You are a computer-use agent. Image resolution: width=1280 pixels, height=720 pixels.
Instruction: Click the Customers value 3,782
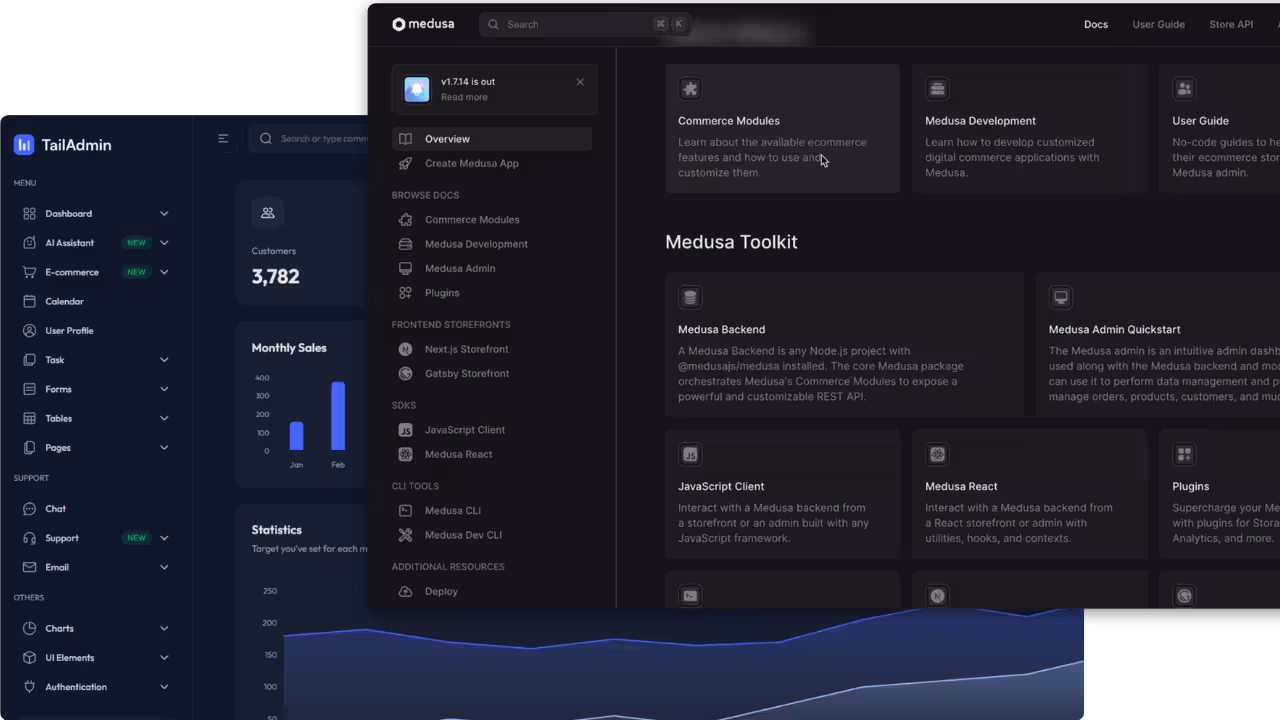[x=275, y=277]
